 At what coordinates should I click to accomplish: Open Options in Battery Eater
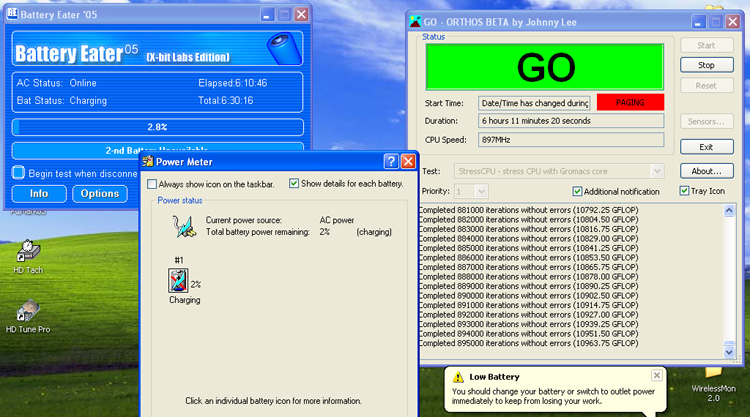tap(100, 194)
